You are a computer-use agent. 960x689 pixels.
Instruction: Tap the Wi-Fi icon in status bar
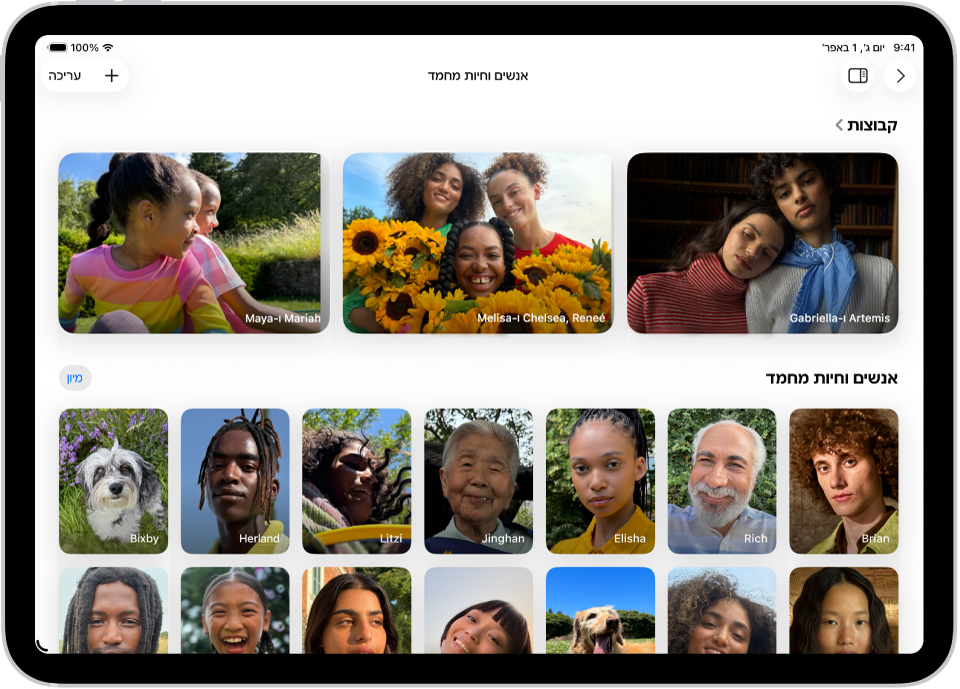[108, 47]
